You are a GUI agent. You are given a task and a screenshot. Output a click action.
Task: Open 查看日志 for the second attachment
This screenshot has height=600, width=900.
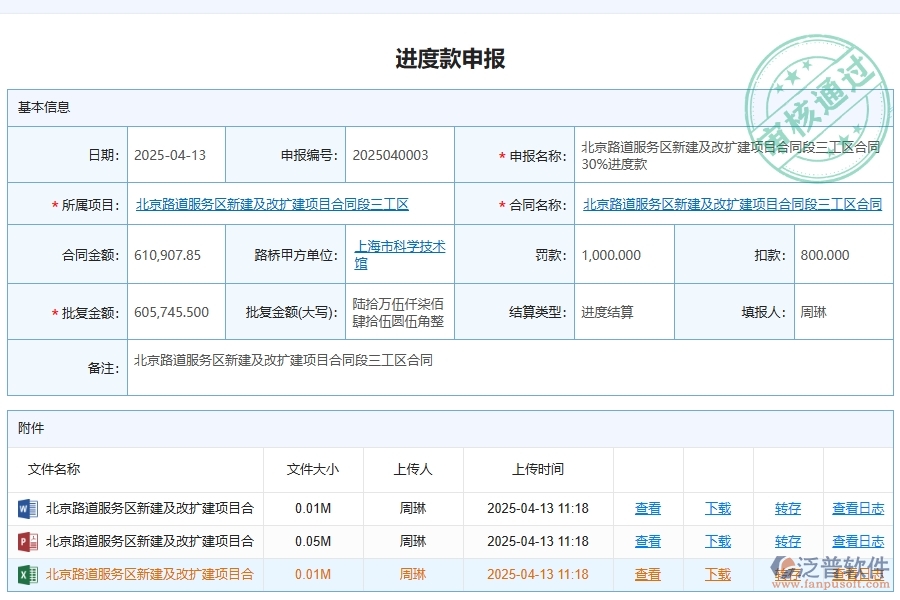pyautogui.click(x=858, y=540)
